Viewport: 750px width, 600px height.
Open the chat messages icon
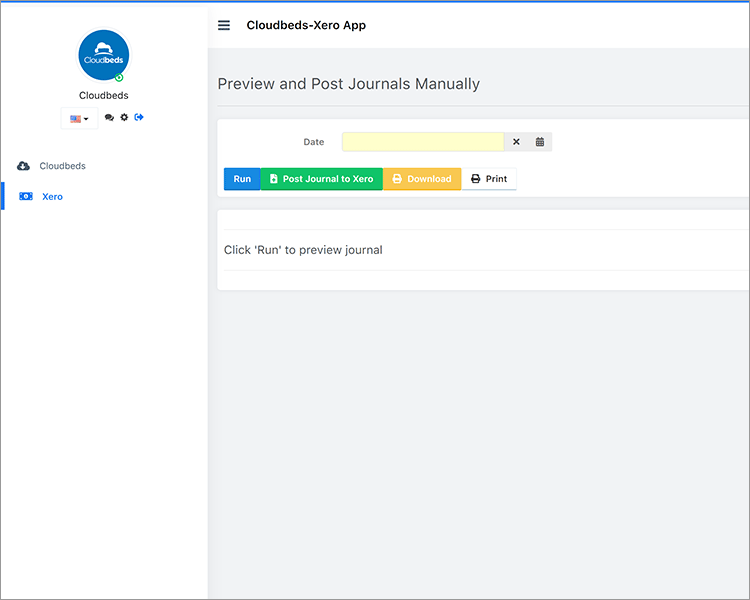[109, 117]
